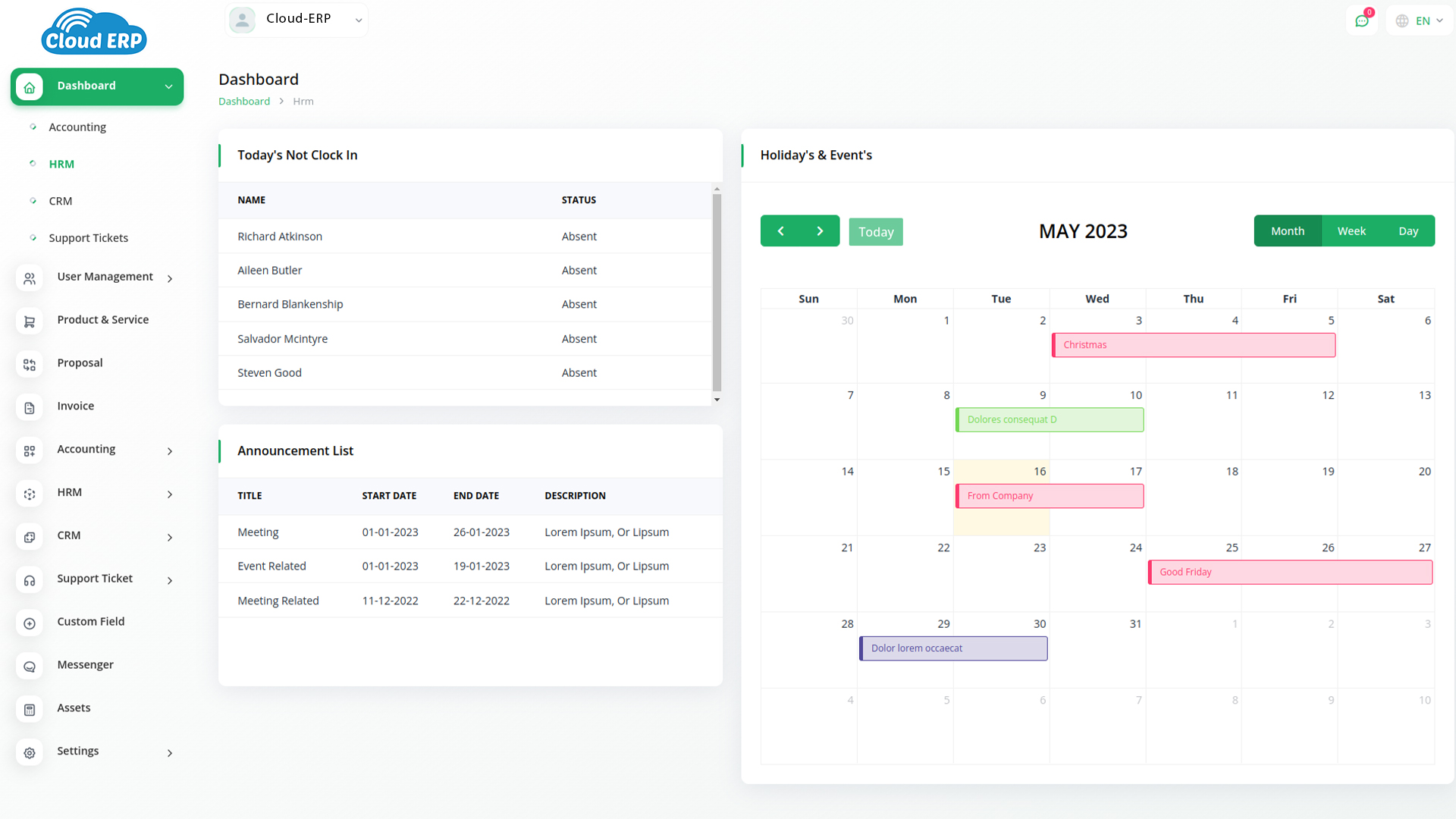The image size is (1456, 819).
Task: Go to next month in calendar
Action: 820,231
